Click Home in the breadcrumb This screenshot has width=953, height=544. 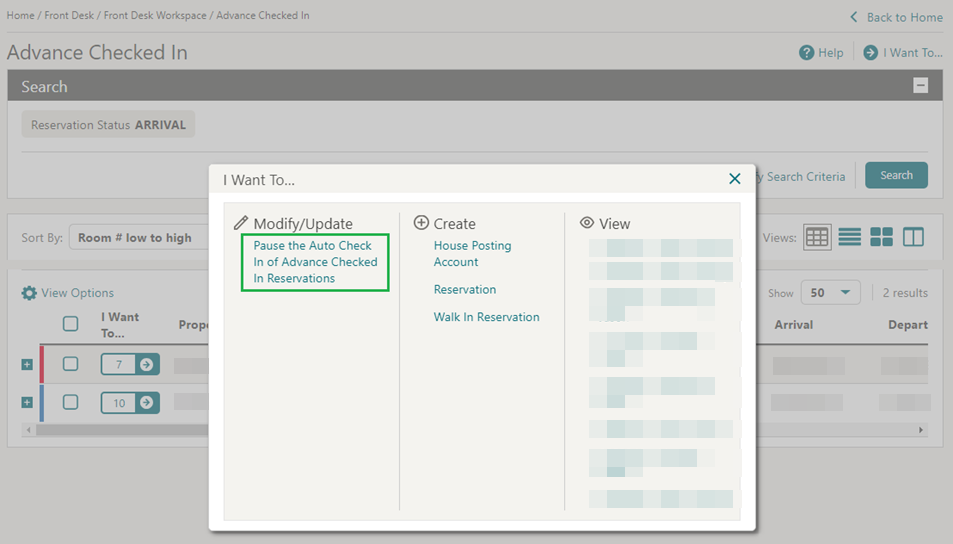pos(20,15)
